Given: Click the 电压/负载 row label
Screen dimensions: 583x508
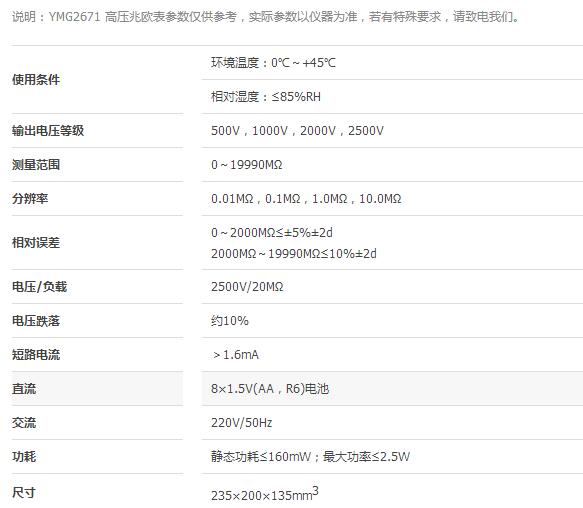Looking at the screenshot, I should (39, 287).
